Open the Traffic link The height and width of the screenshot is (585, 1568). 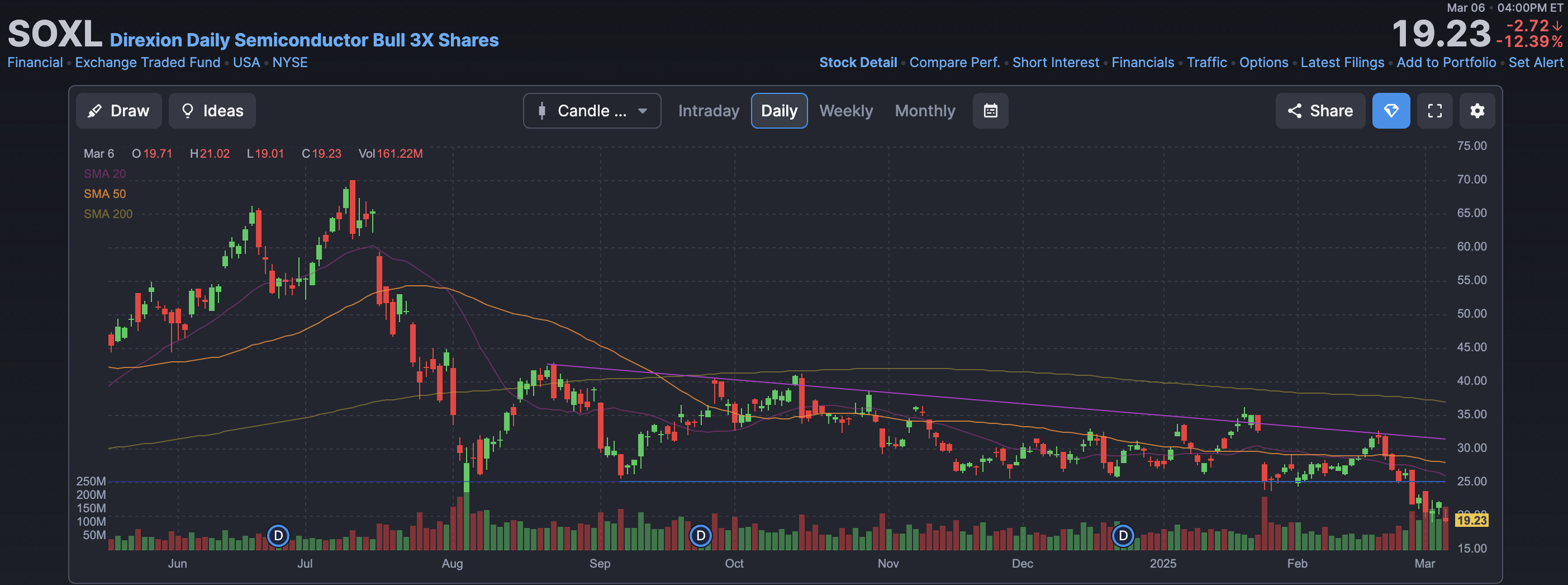(x=1206, y=63)
